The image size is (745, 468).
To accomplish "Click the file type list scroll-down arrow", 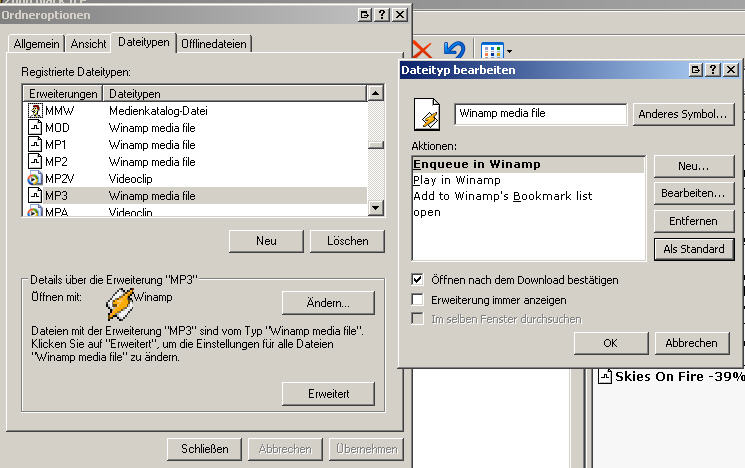I will pos(376,208).
